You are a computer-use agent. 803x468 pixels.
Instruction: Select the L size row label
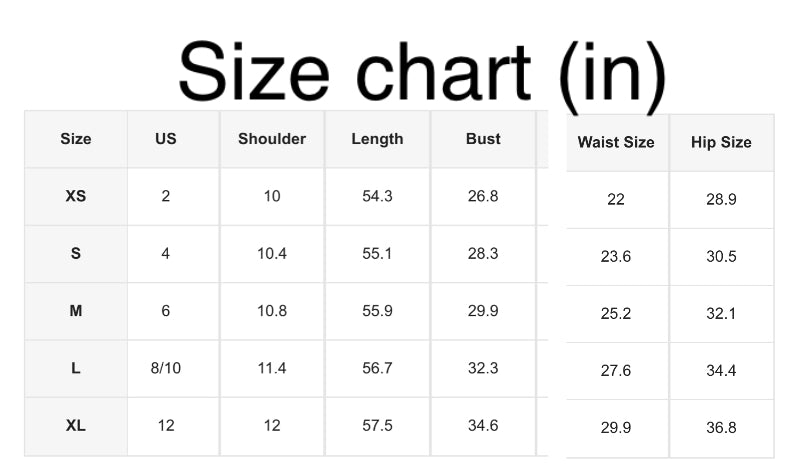click(76, 368)
